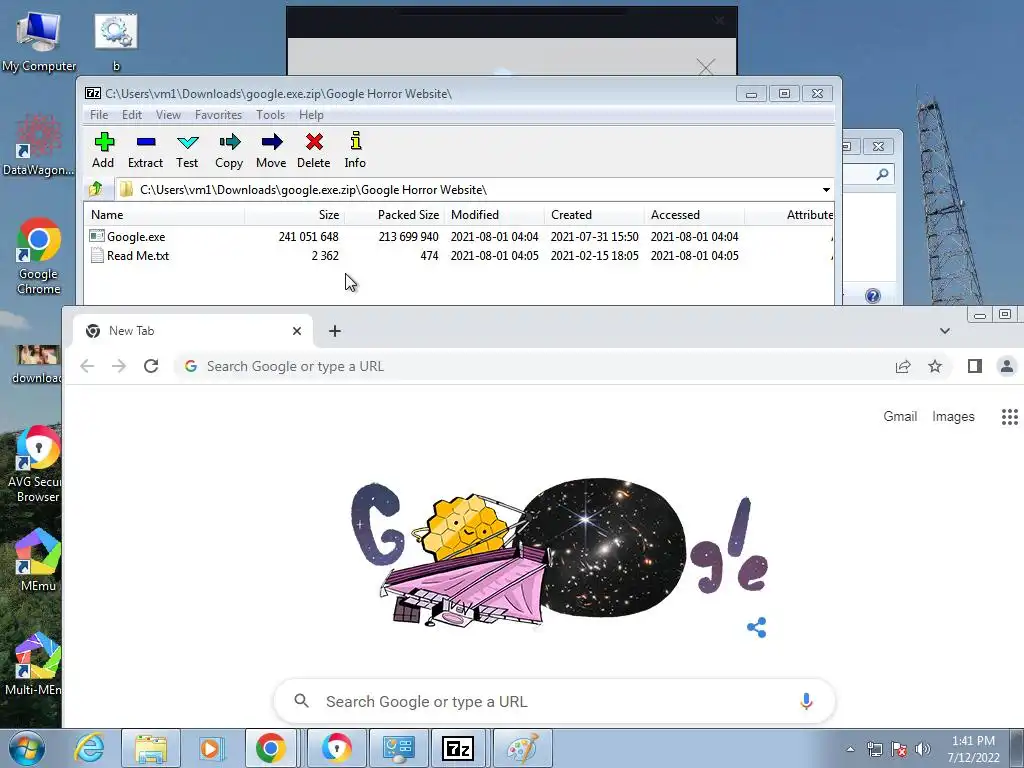Open the Help menu in 7-Zip
Image resolution: width=1024 pixels, height=768 pixels.
click(x=312, y=115)
